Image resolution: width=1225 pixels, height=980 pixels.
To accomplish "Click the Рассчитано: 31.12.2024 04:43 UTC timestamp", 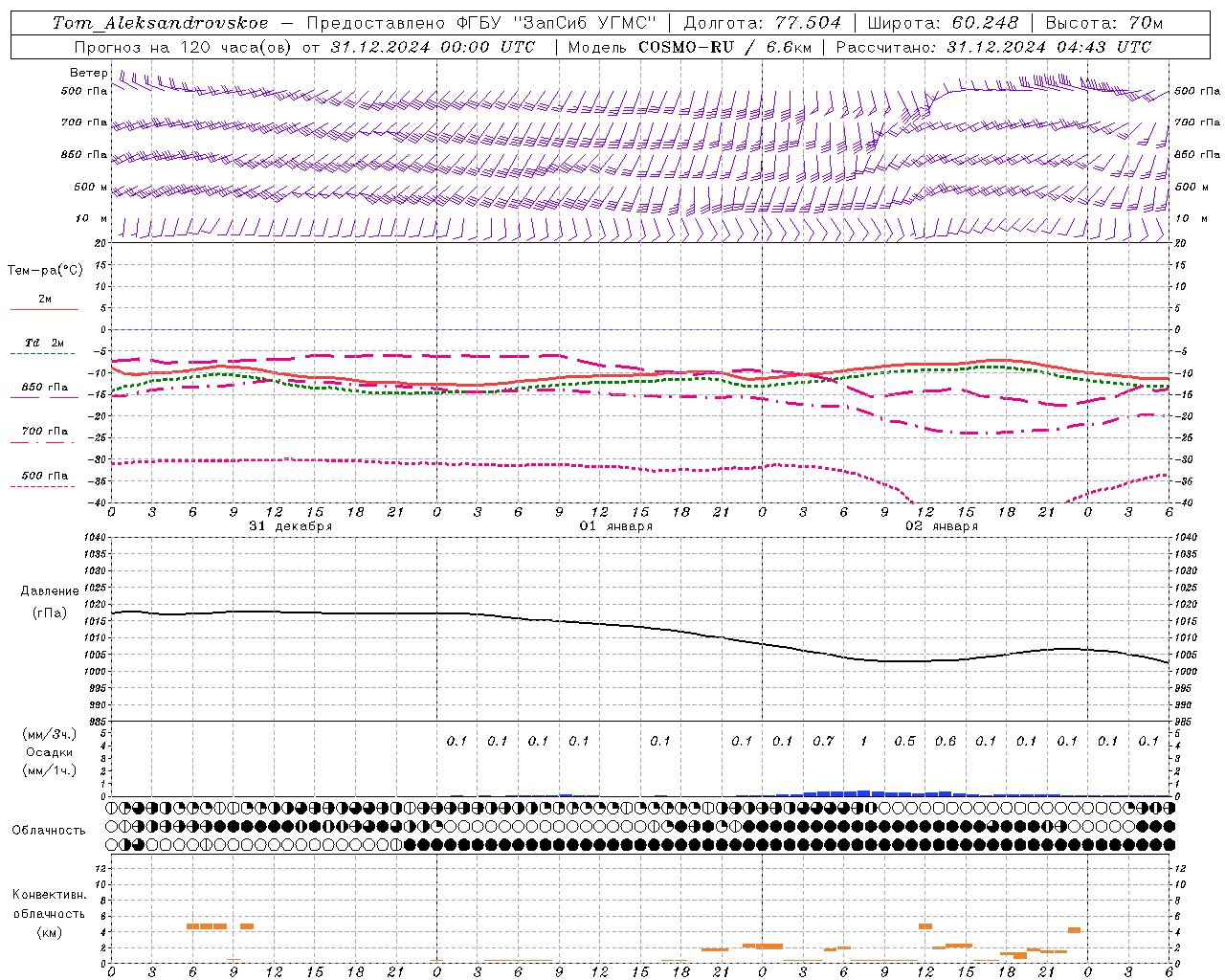I will (x=993, y=47).
